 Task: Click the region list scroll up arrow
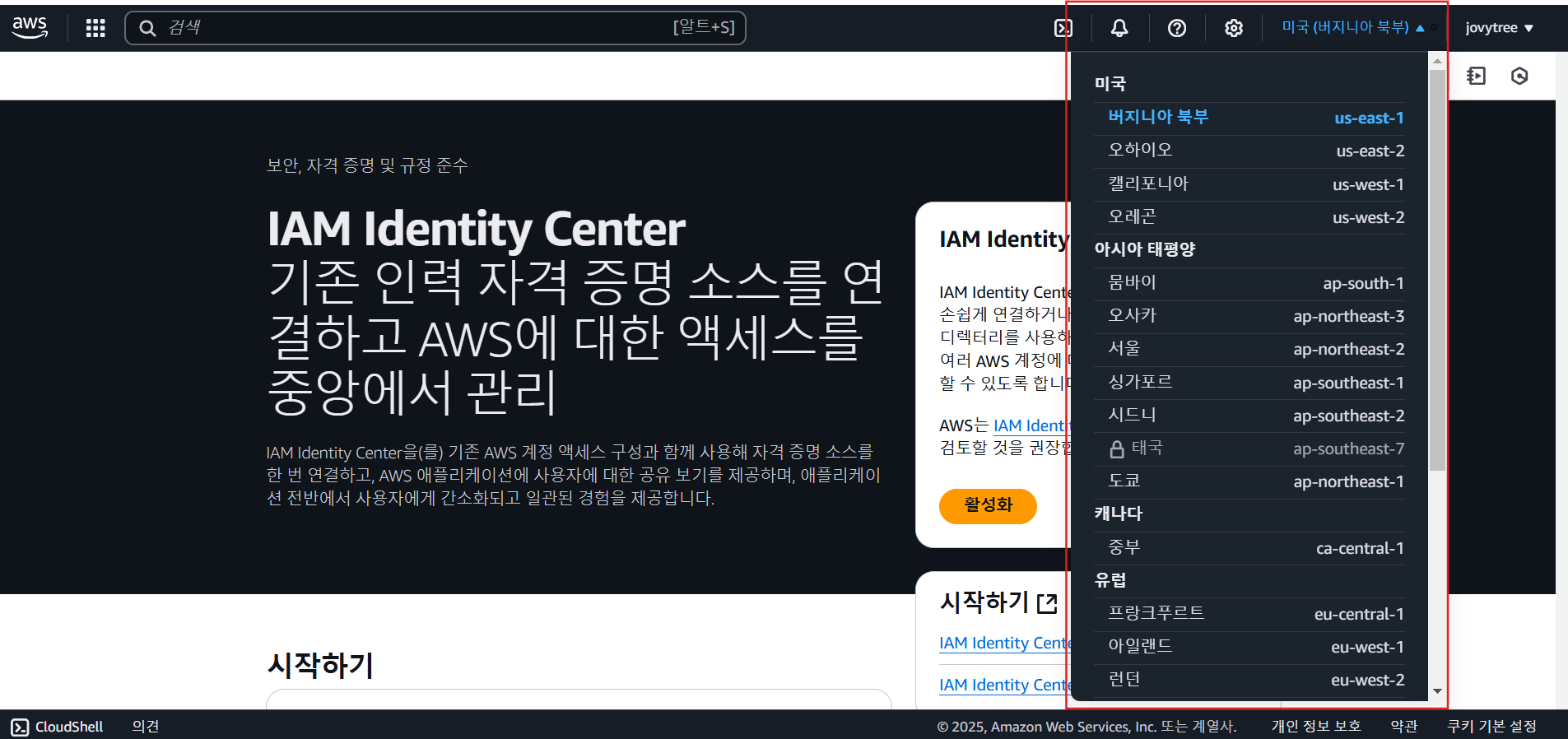pos(1437,61)
